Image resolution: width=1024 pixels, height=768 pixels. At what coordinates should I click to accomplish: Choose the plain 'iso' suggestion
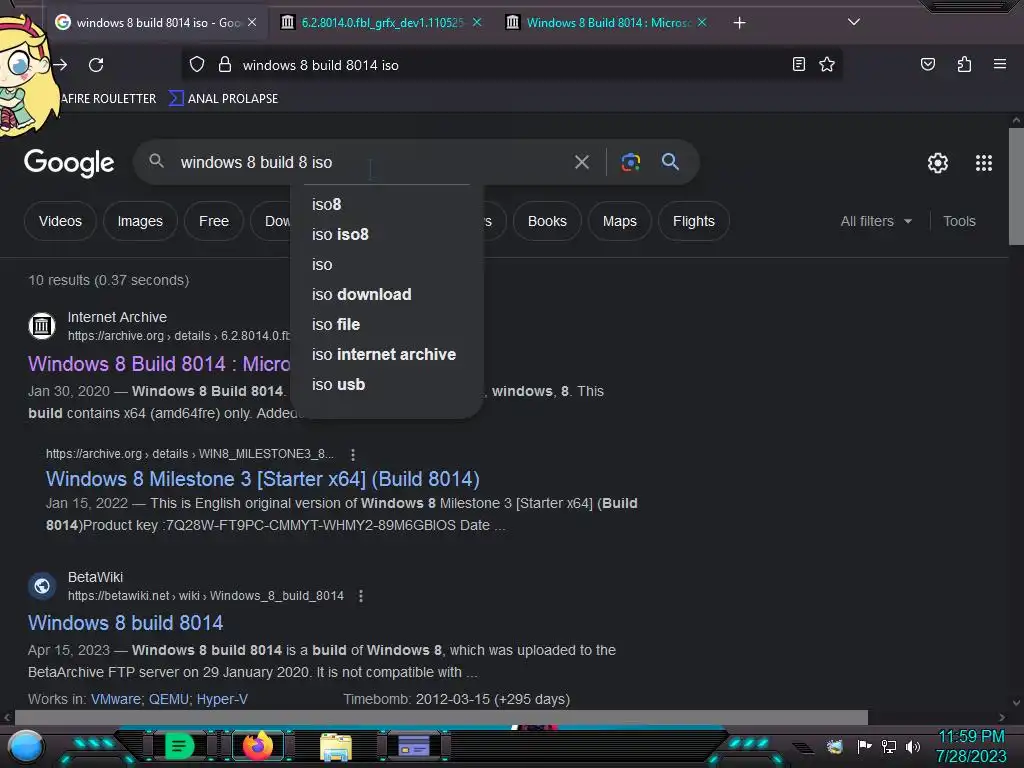tap(387, 264)
